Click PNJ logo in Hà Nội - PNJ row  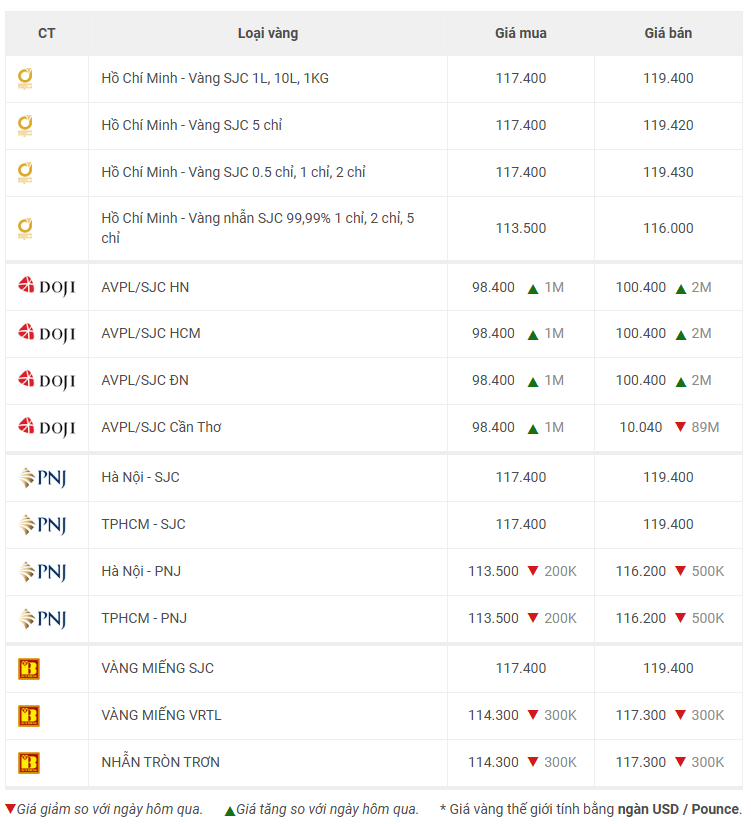[x=43, y=572]
